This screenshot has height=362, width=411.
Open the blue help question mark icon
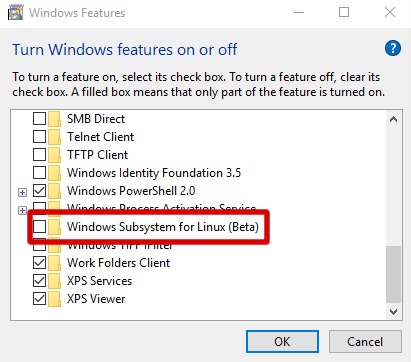393,48
